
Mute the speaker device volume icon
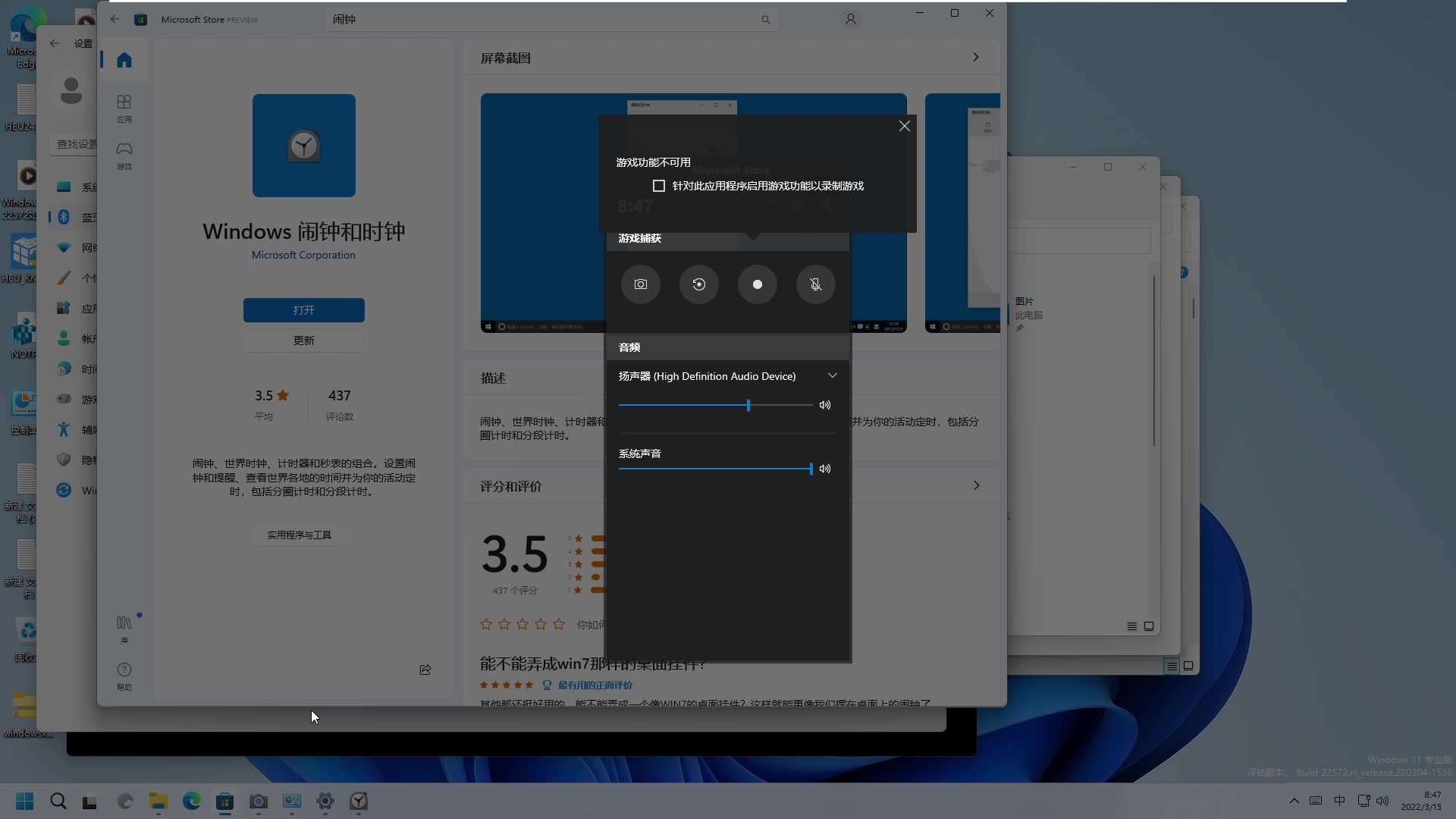(x=825, y=405)
